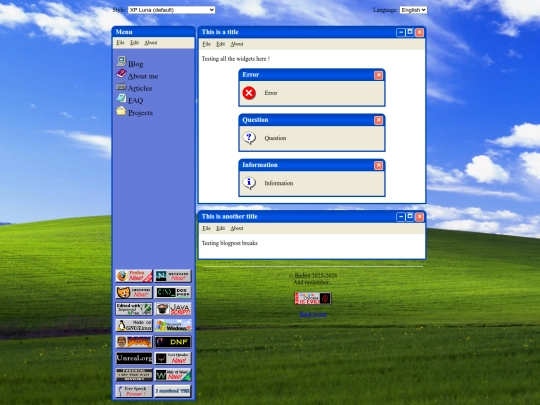Click the orange cat face badge
The height and width of the screenshot is (405, 540).
(134, 292)
